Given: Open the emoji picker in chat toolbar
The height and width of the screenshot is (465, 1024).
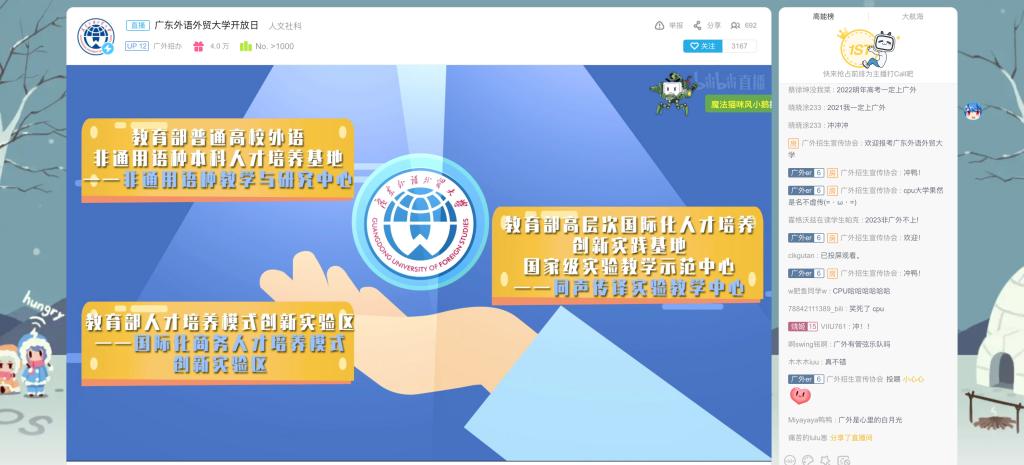Looking at the screenshot, I should point(790,460).
